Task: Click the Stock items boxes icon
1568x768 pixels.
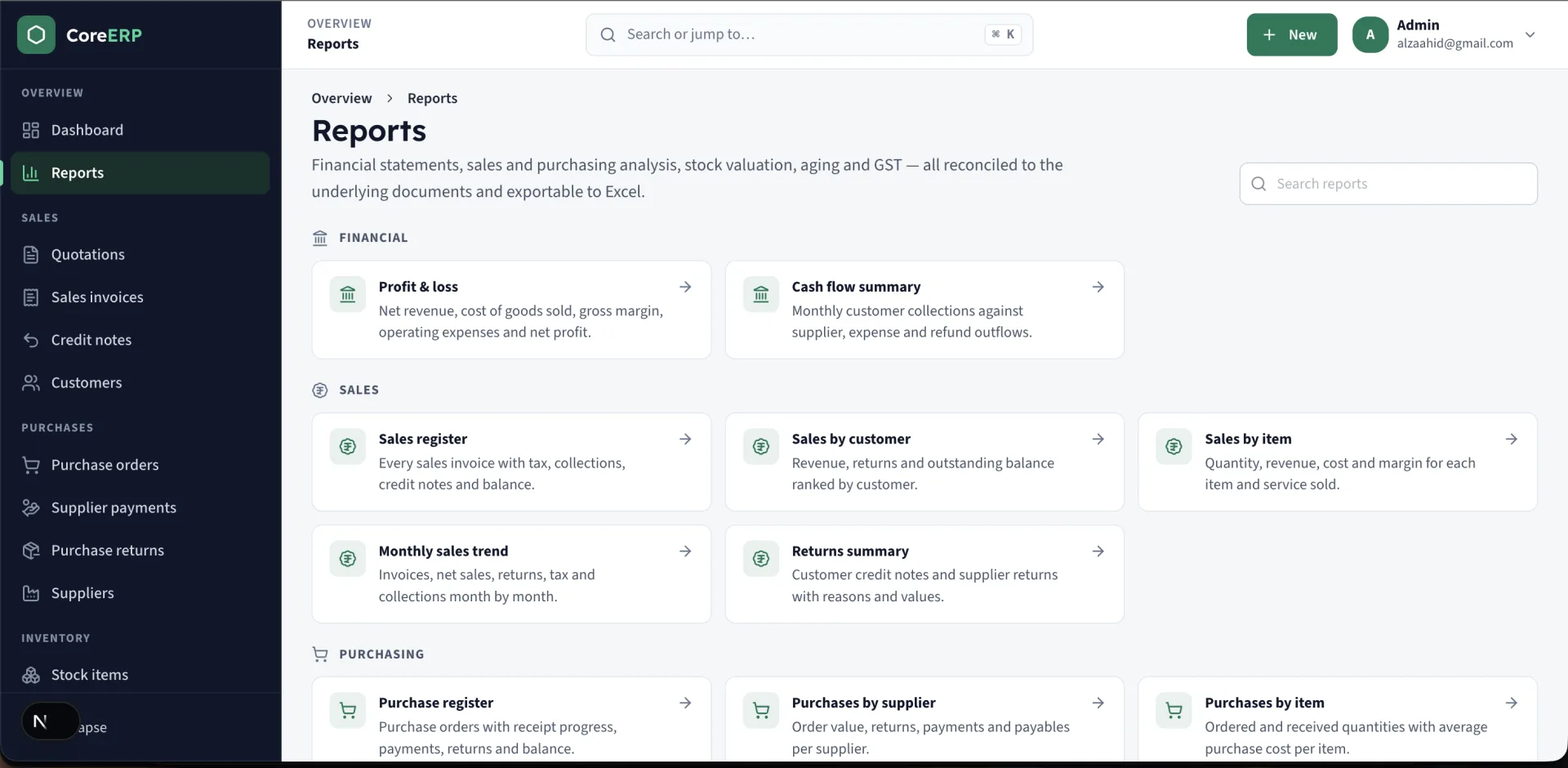Action: pos(31,675)
